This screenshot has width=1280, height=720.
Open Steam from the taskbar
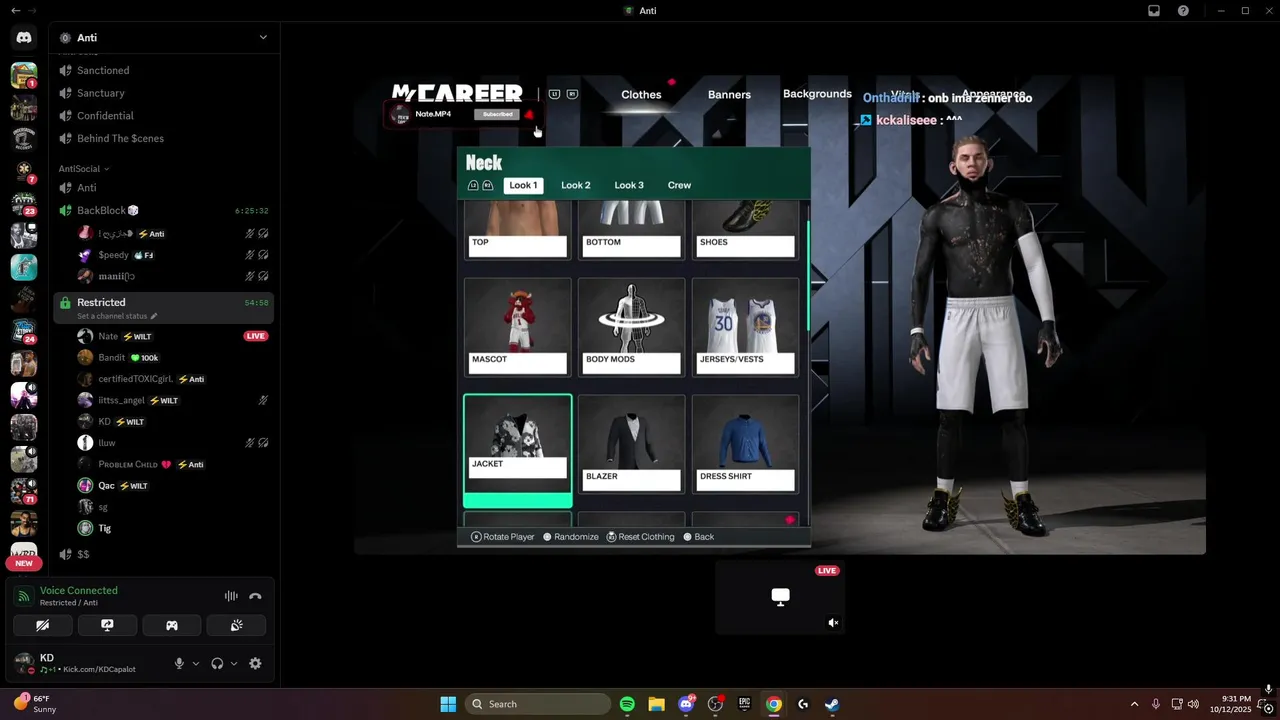832,704
